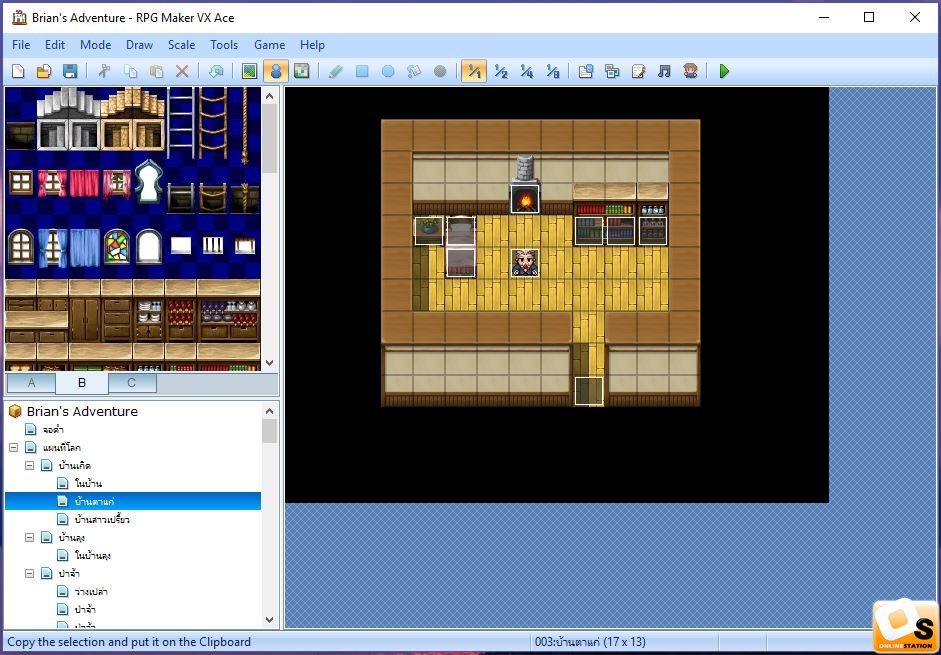
Task: Set map zoom scale to 1/4
Action: point(526,71)
